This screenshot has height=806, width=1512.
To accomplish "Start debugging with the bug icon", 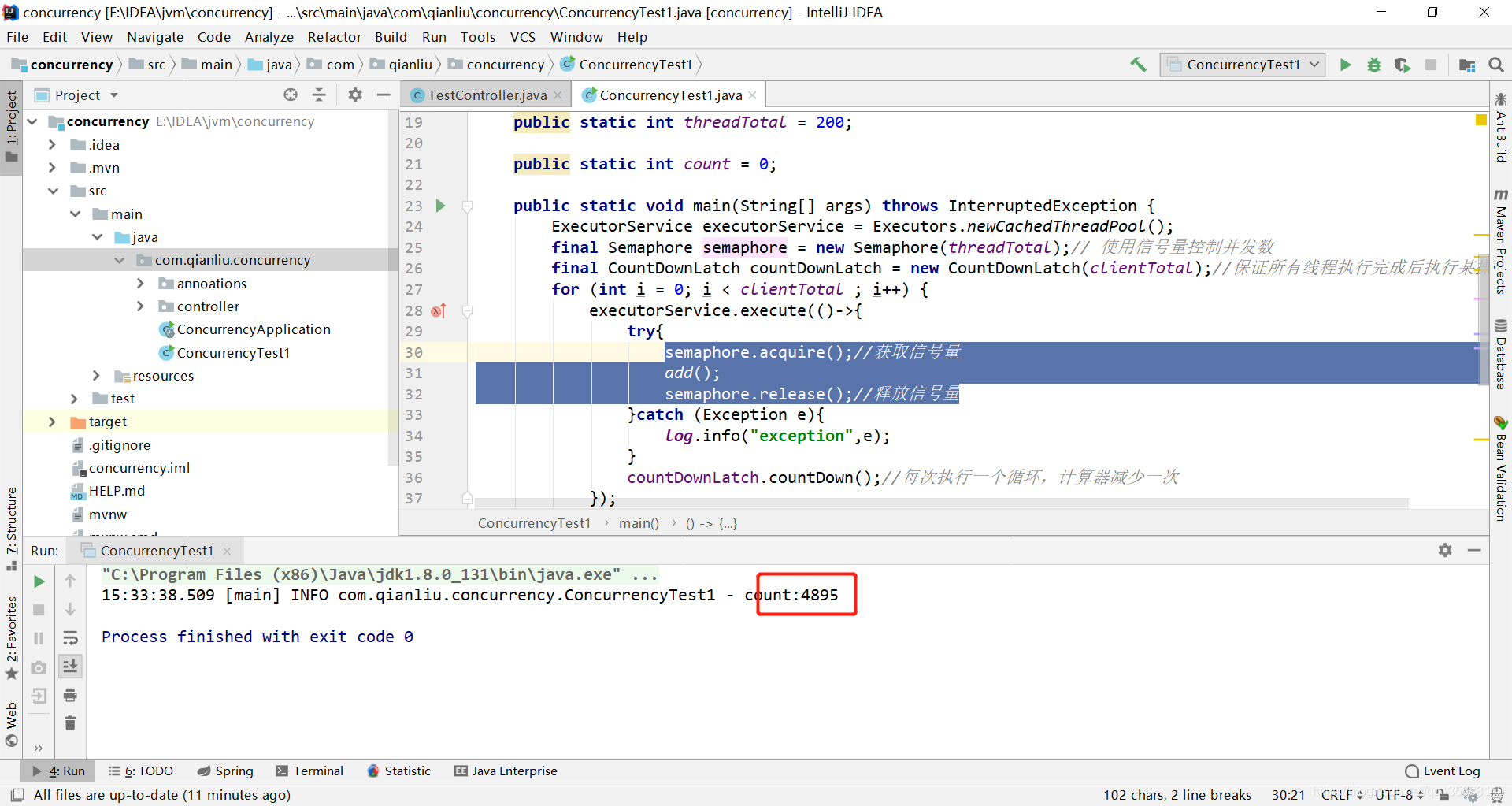I will 1374,65.
